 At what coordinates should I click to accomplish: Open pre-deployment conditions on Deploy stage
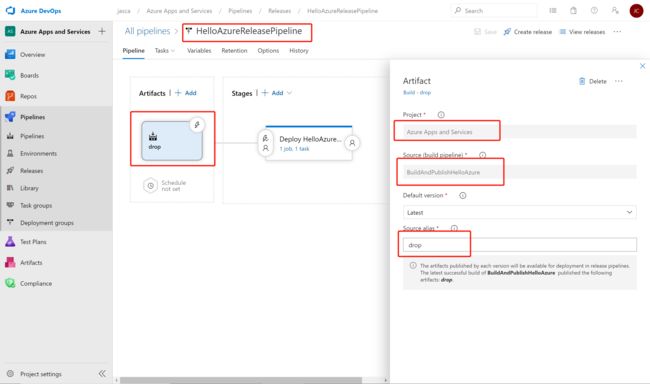pos(265,143)
